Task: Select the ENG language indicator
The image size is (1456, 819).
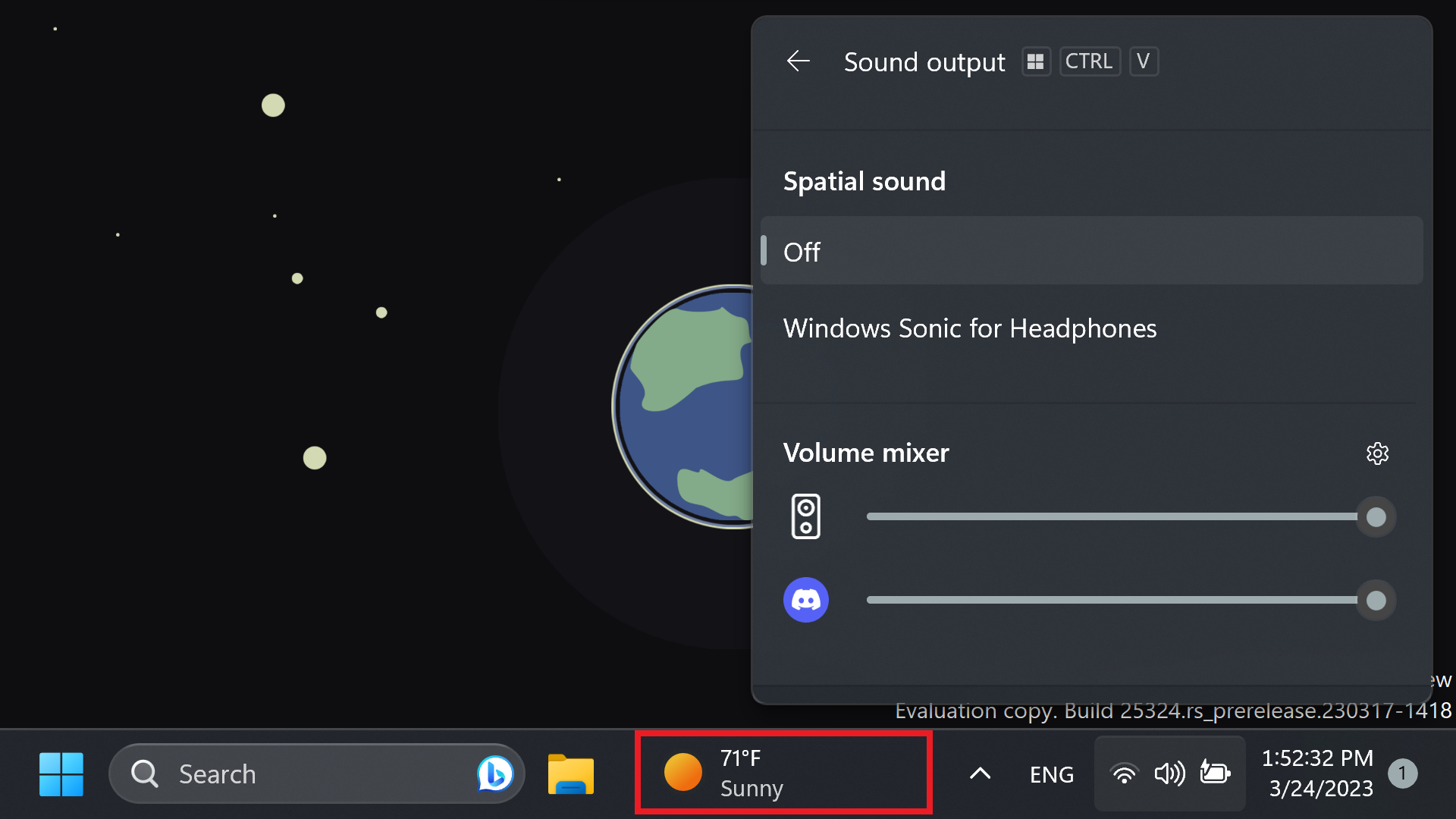Action: (1051, 773)
